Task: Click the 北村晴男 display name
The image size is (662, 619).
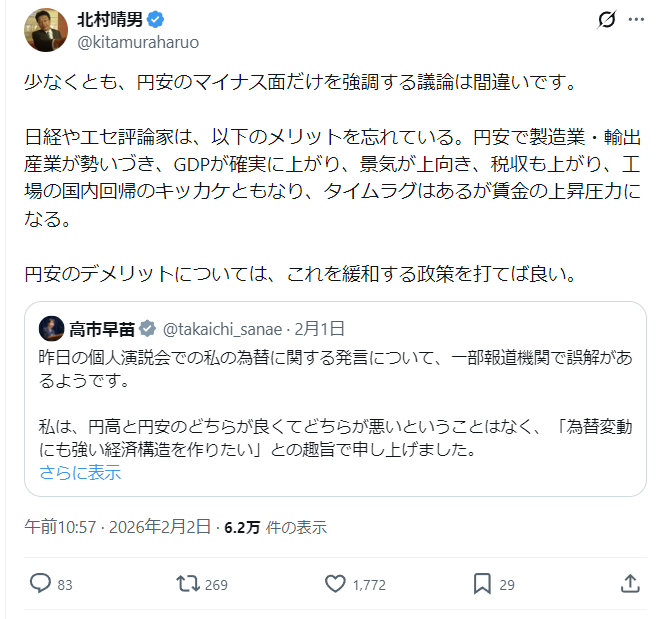Action: click(x=111, y=19)
